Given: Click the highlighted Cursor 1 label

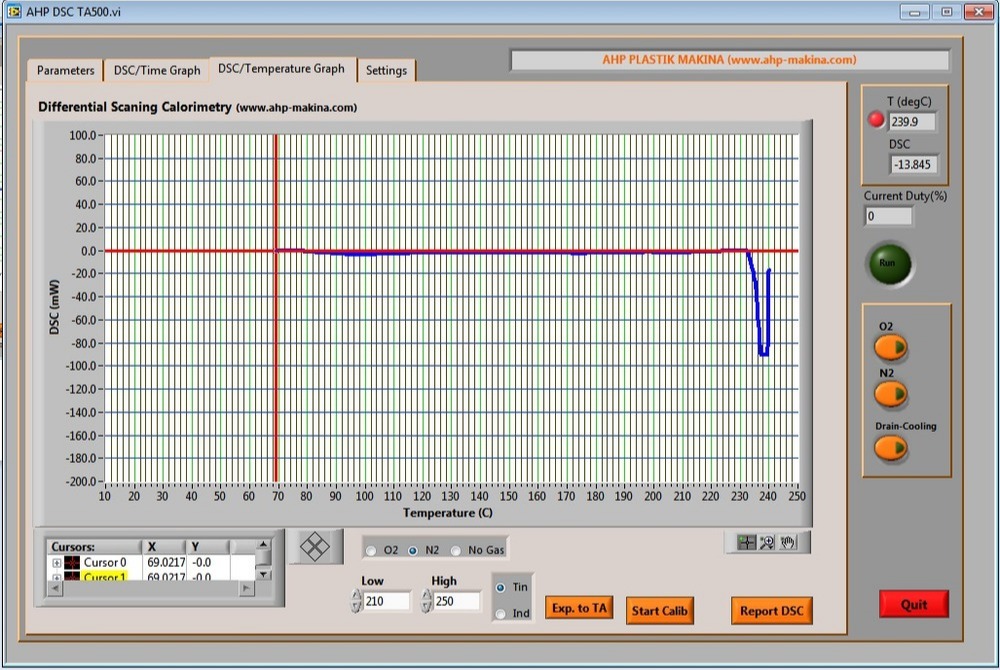Looking at the screenshot, I should 105,577.
